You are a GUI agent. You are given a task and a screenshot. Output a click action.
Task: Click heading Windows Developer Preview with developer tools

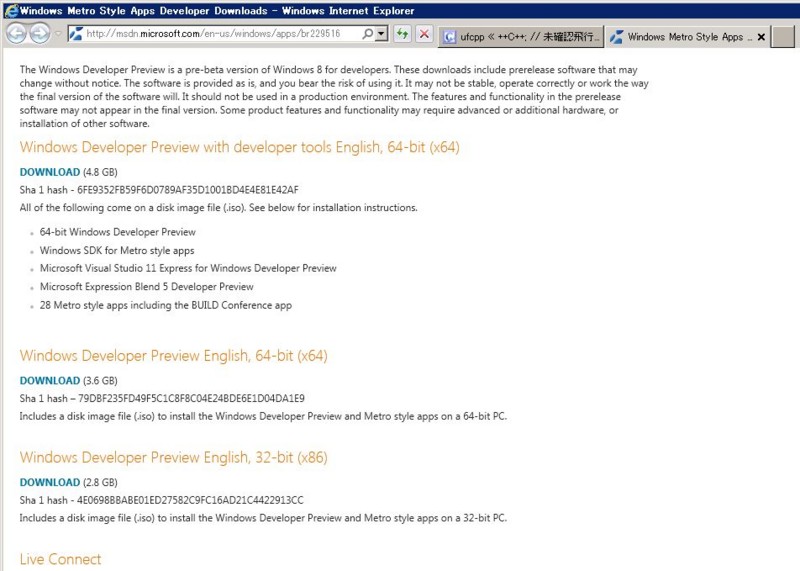pos(239,147)
